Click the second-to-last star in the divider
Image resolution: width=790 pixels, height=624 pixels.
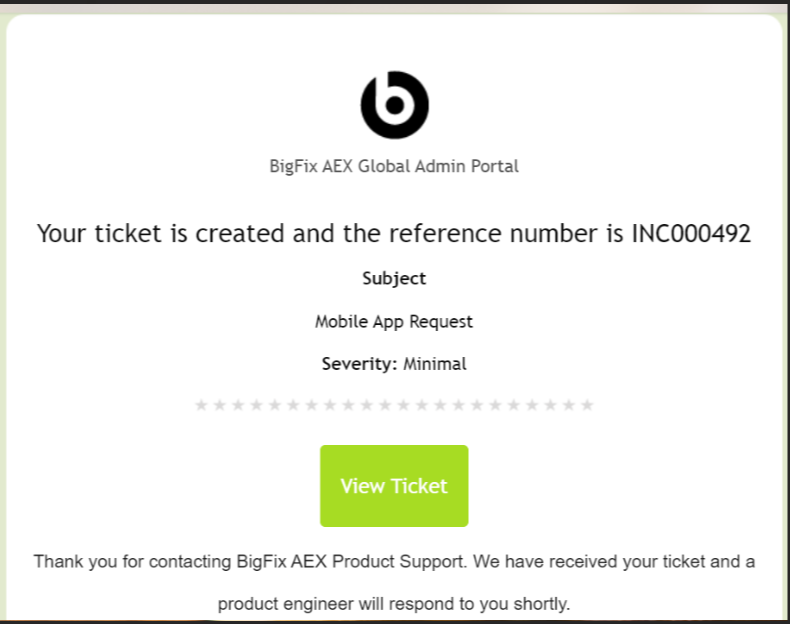click(569, 405)
